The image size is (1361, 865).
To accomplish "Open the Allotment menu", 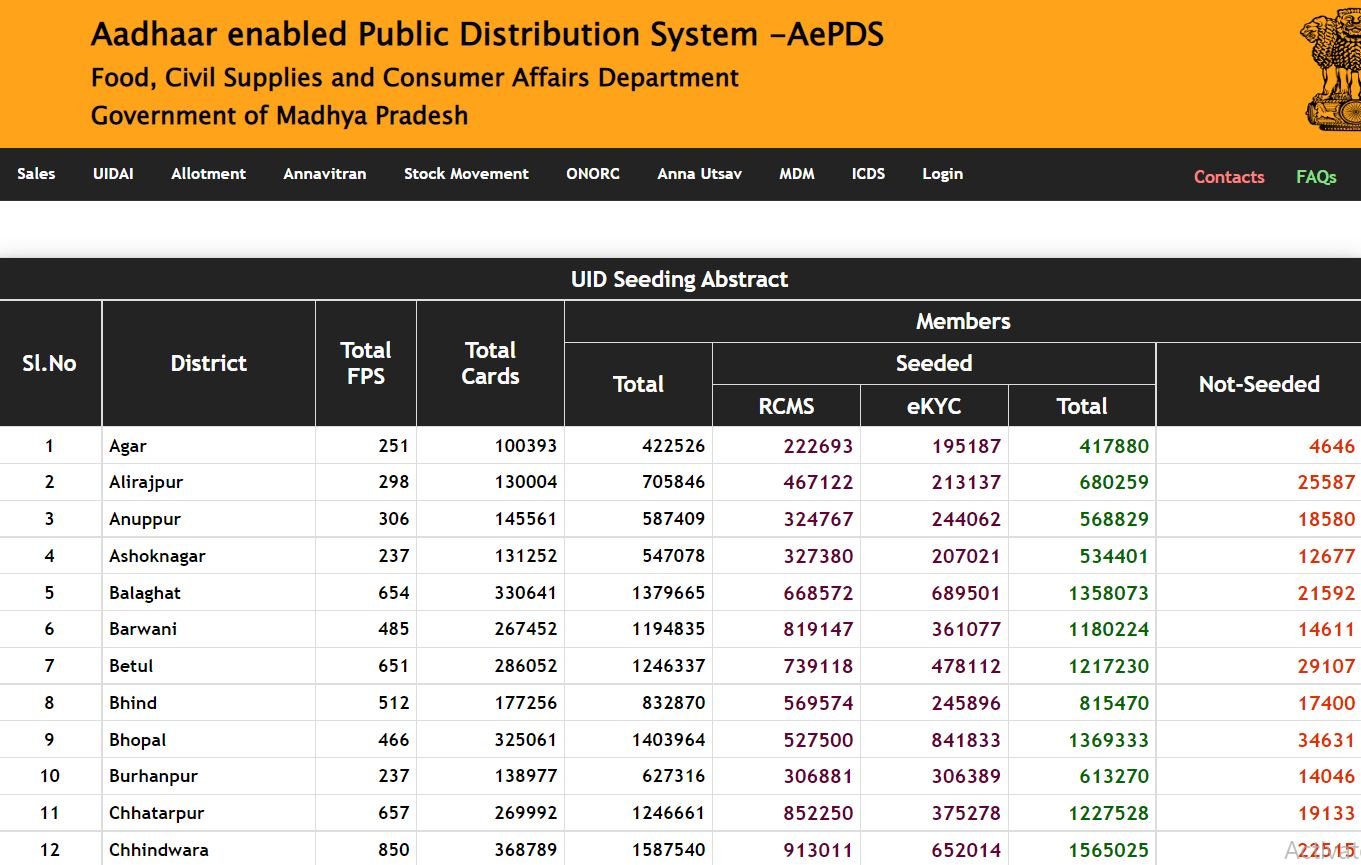I will (208, 173).
